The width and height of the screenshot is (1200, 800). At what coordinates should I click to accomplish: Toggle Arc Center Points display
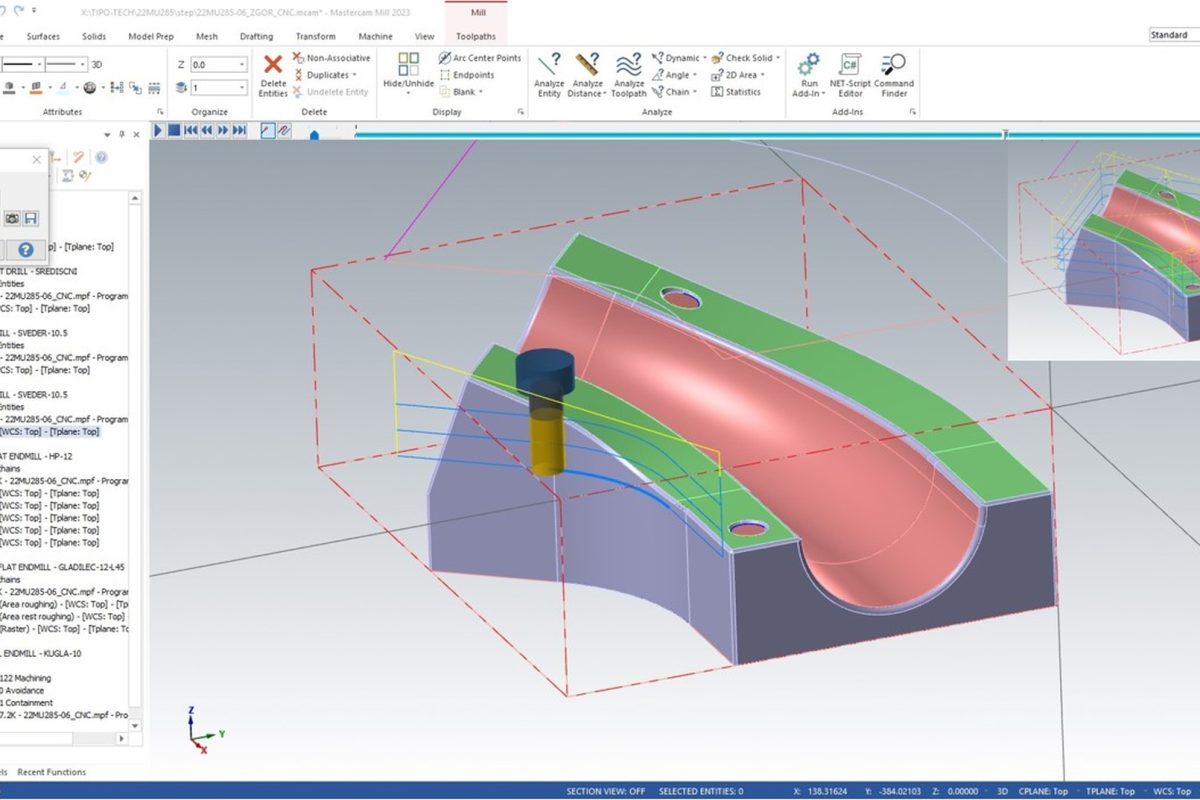(480, 58)
